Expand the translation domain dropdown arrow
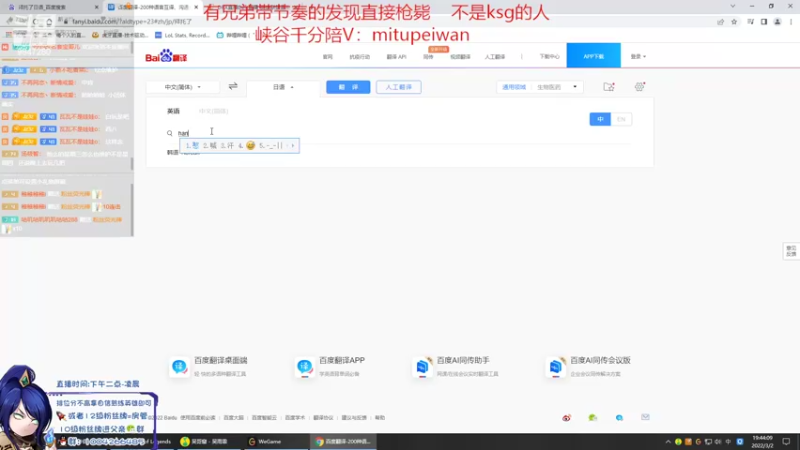 [x=575, y=87]
